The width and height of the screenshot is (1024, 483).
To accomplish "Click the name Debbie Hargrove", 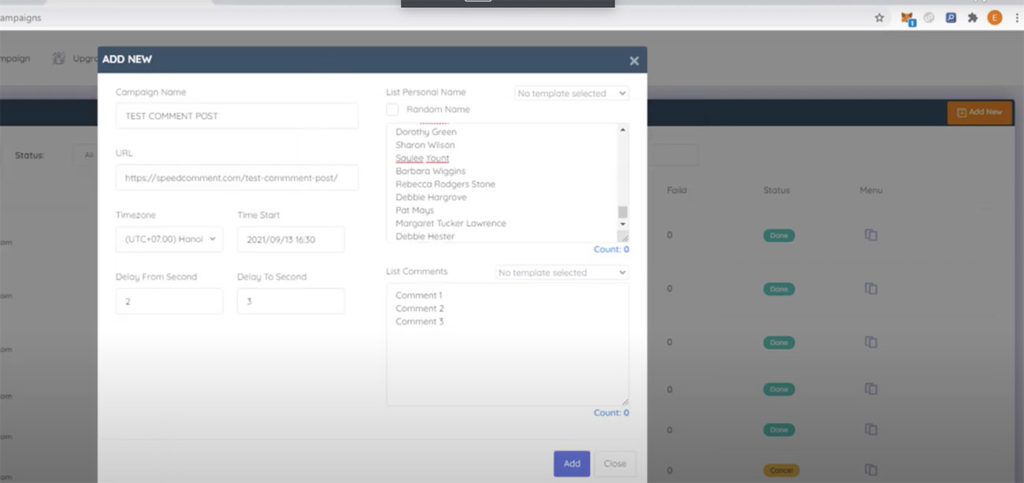I will tap(431, 197).
